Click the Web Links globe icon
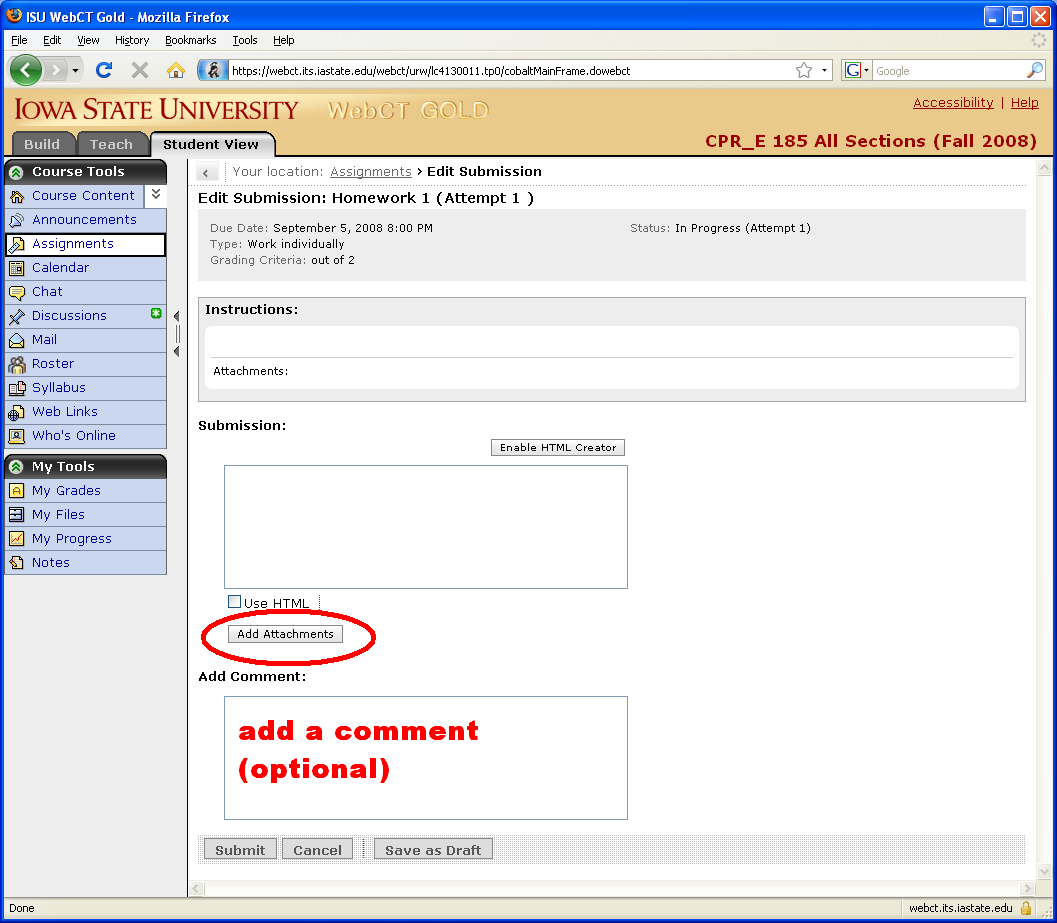The image size is (1057, 923). point(16,412)
